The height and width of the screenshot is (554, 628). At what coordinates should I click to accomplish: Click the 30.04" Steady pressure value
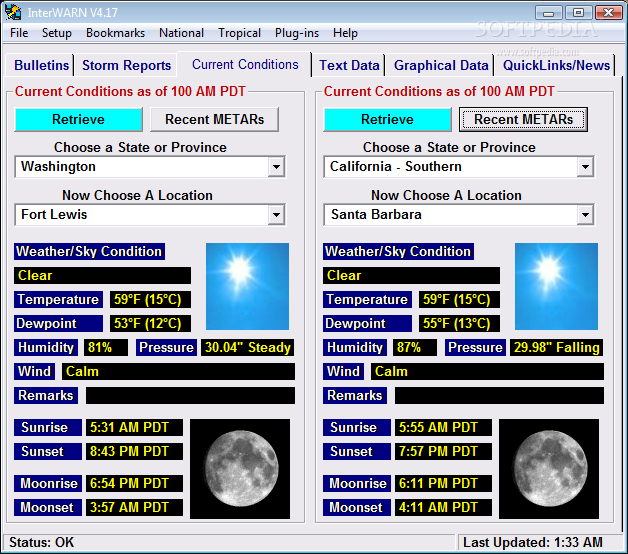(248, 347)
